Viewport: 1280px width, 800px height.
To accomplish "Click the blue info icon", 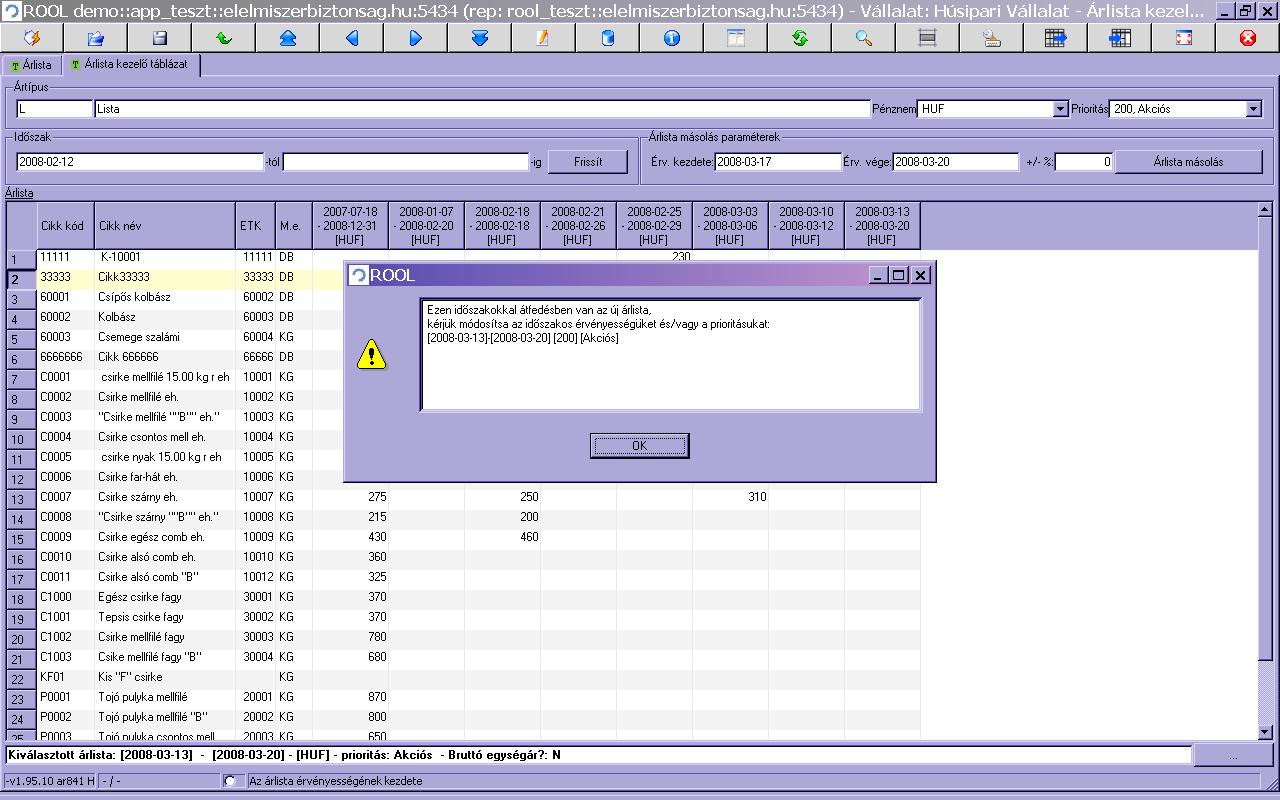I will click(671, 38).
